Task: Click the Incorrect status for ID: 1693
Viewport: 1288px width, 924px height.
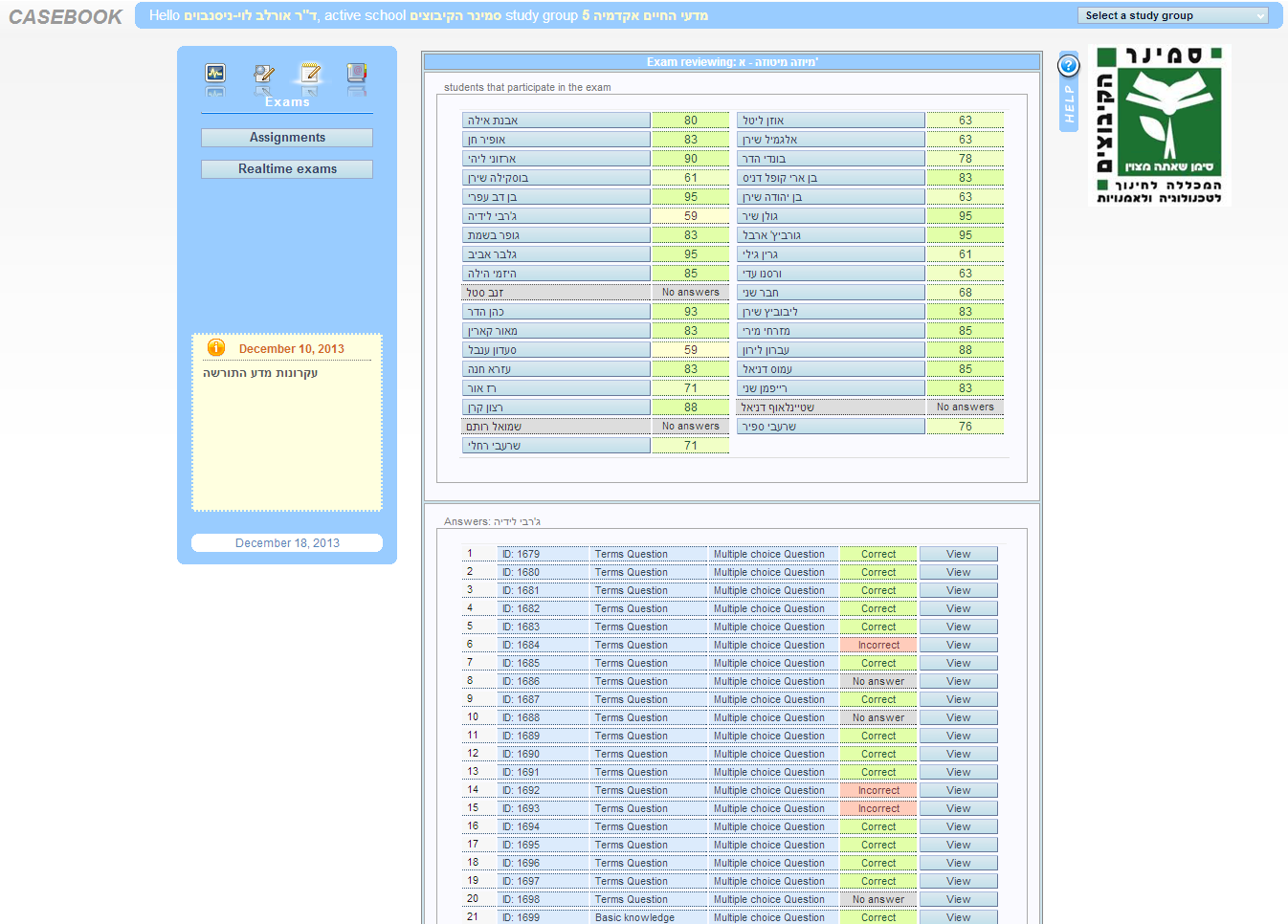Action: 878,808
